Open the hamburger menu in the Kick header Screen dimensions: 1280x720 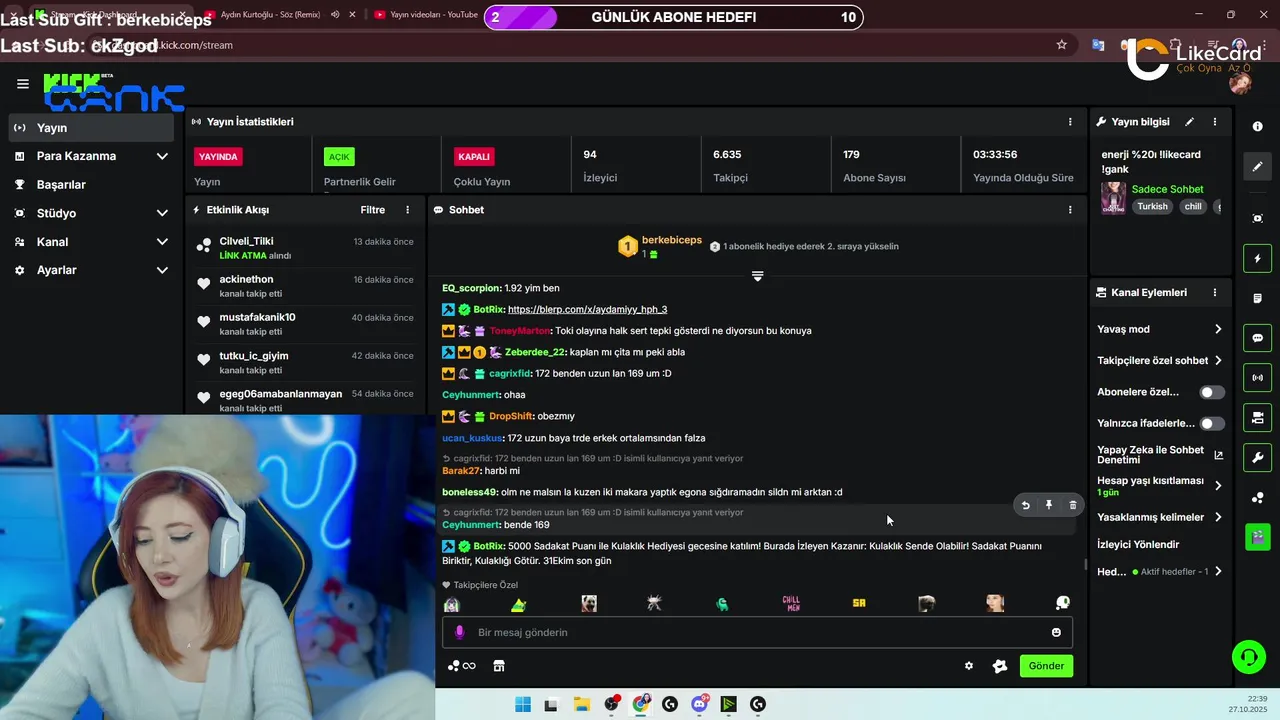pyautogui.click(x=22, y=84)
